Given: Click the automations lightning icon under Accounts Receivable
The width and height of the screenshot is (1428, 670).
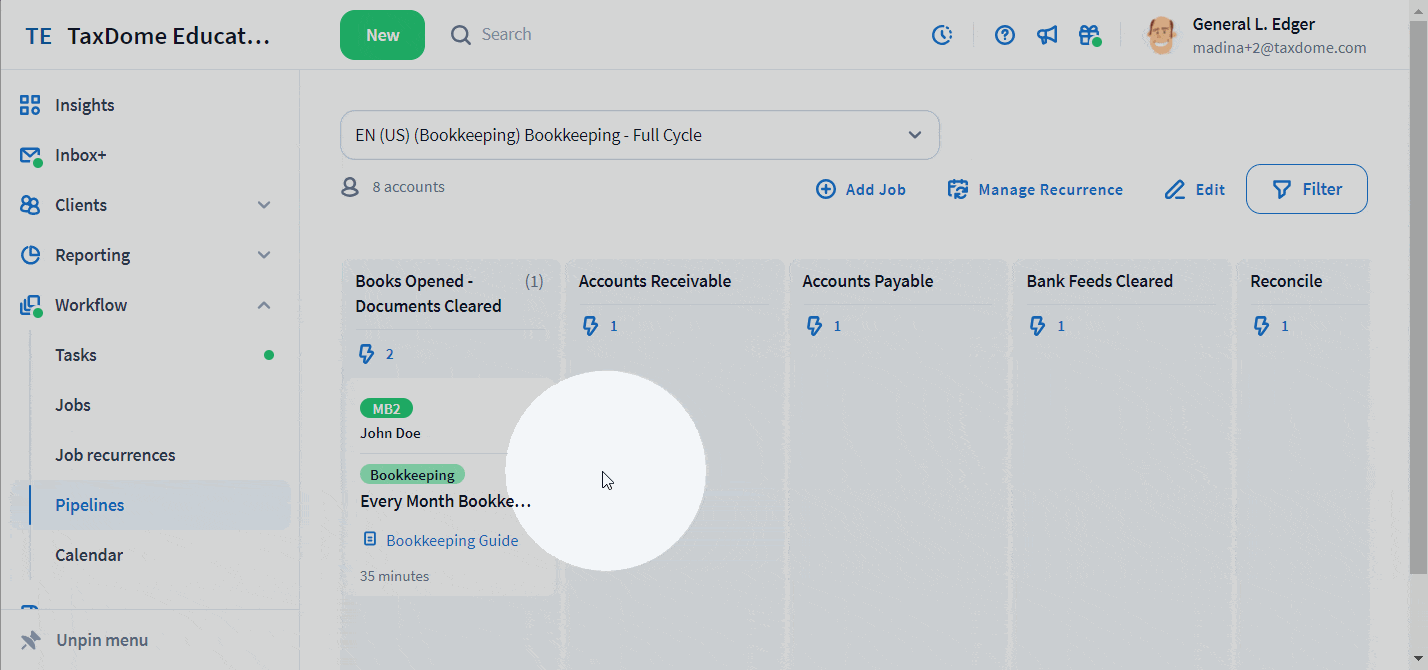Looking at the screenshot, I should (590, 326).
